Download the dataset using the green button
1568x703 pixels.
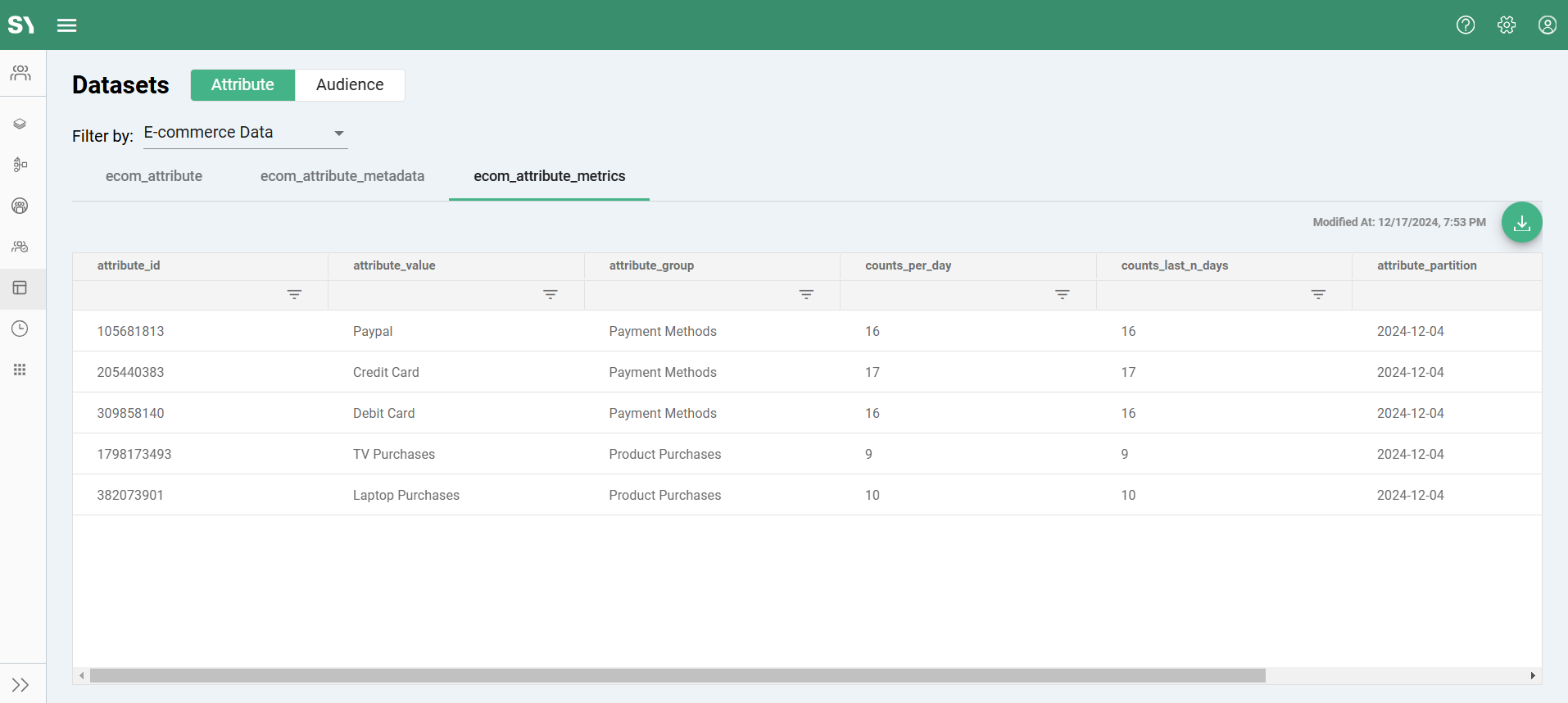point(1521,223)
